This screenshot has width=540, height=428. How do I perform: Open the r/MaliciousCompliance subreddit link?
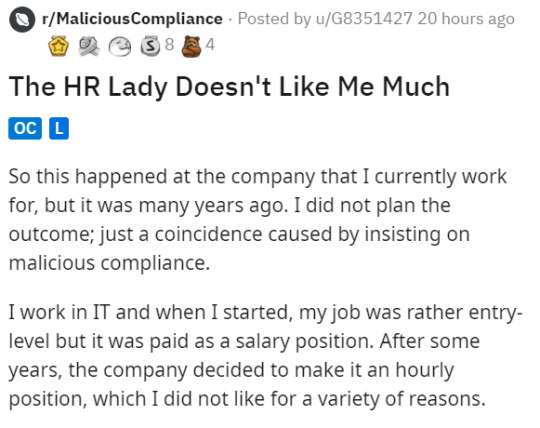click(x=132, y=19)
